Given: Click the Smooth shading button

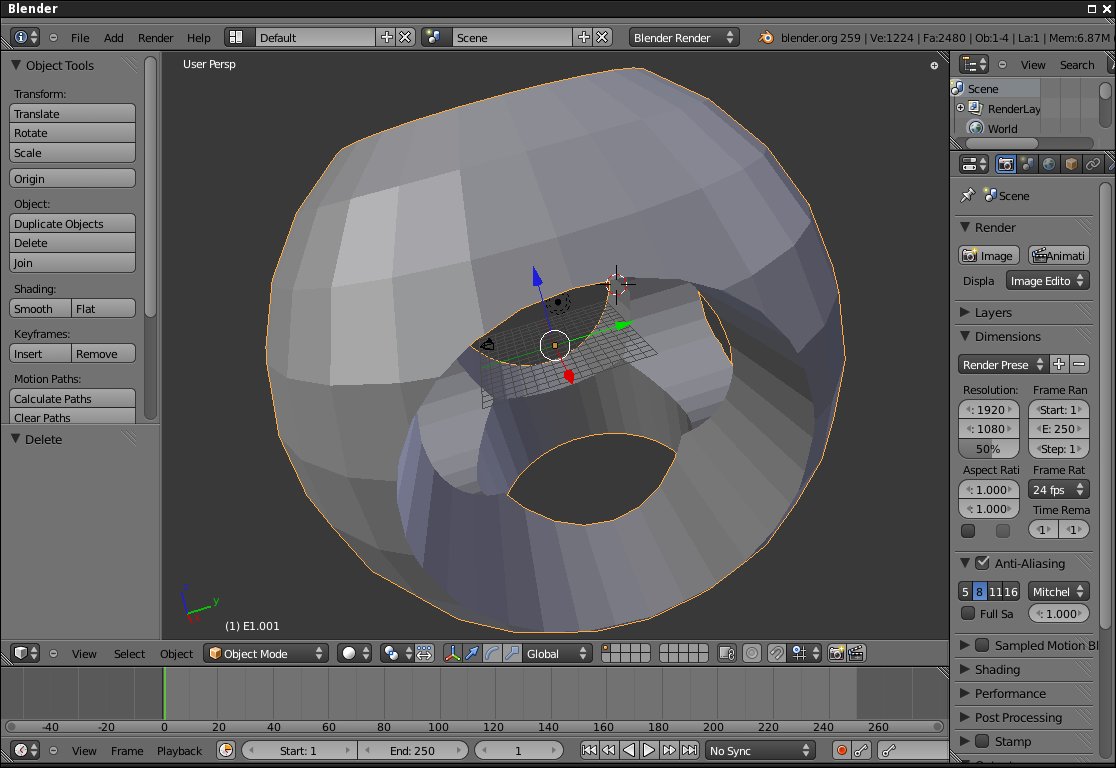Looking at the screenshot, I should (41, 309).
